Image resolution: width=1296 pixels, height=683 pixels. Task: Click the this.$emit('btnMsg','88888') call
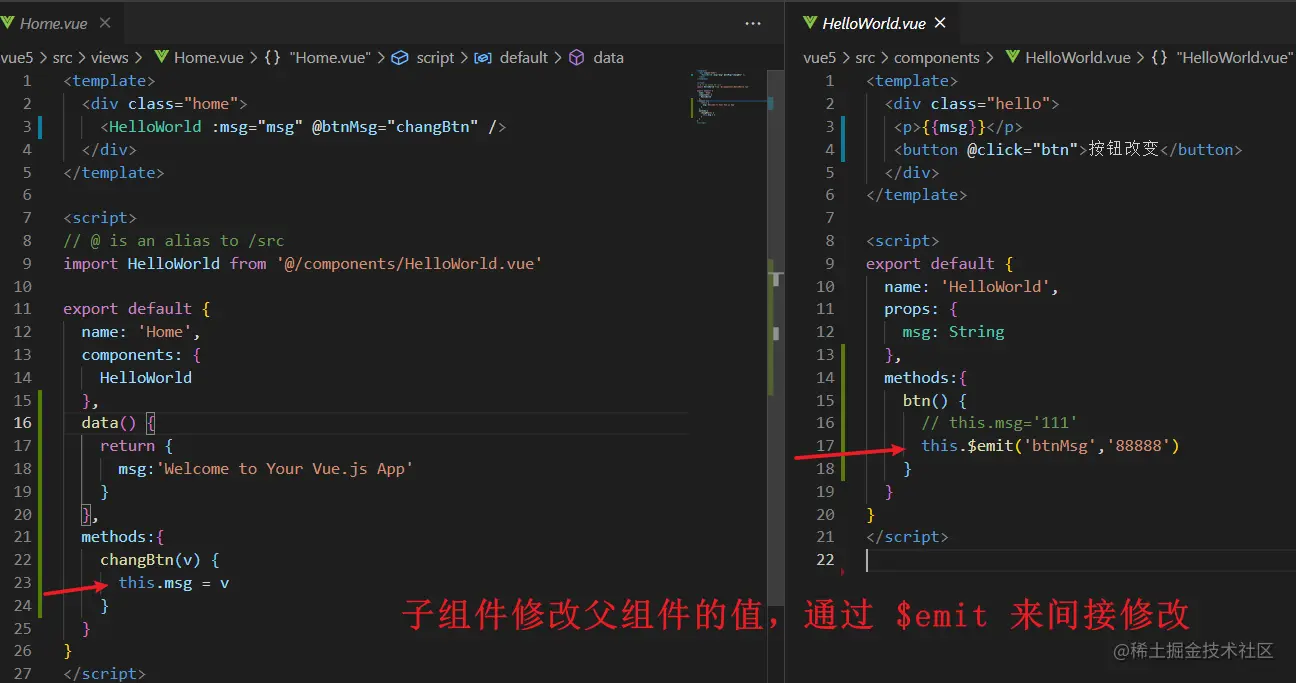pos(1050,446)
